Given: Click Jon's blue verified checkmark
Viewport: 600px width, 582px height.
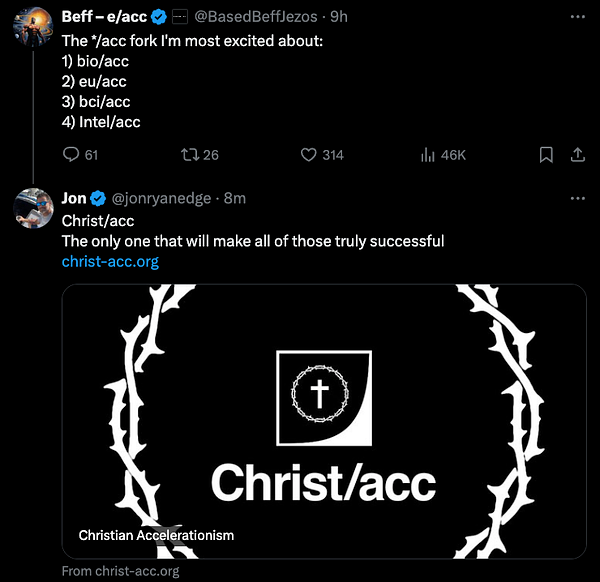Looking at the screenshot, I should 98,198.
